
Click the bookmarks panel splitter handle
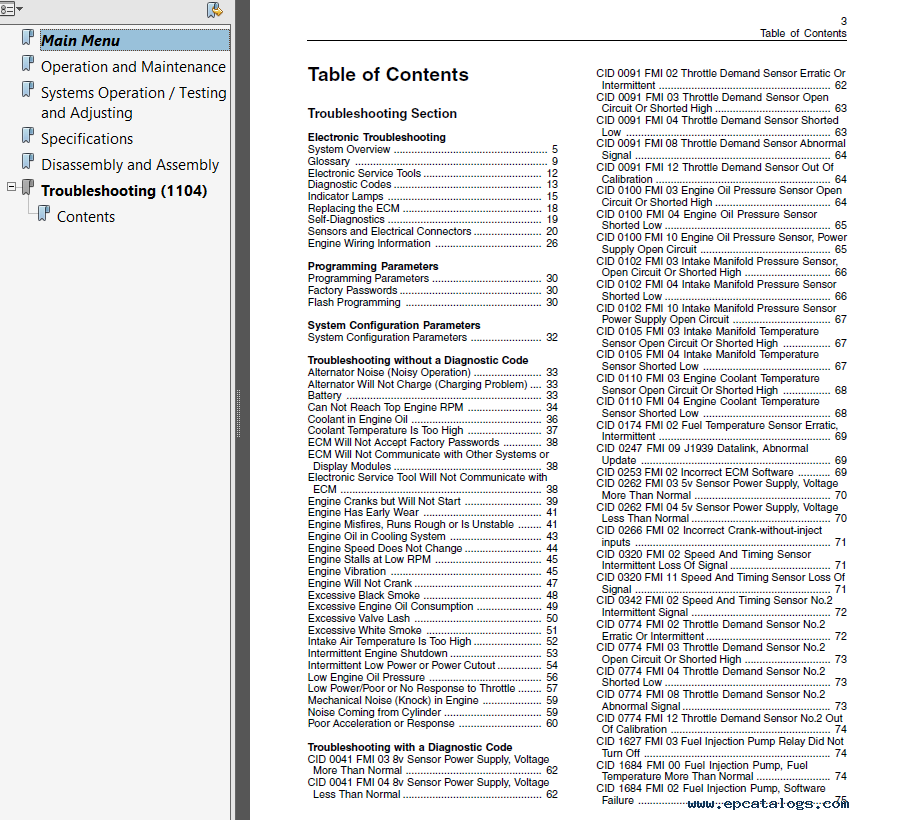pos(238,413)
